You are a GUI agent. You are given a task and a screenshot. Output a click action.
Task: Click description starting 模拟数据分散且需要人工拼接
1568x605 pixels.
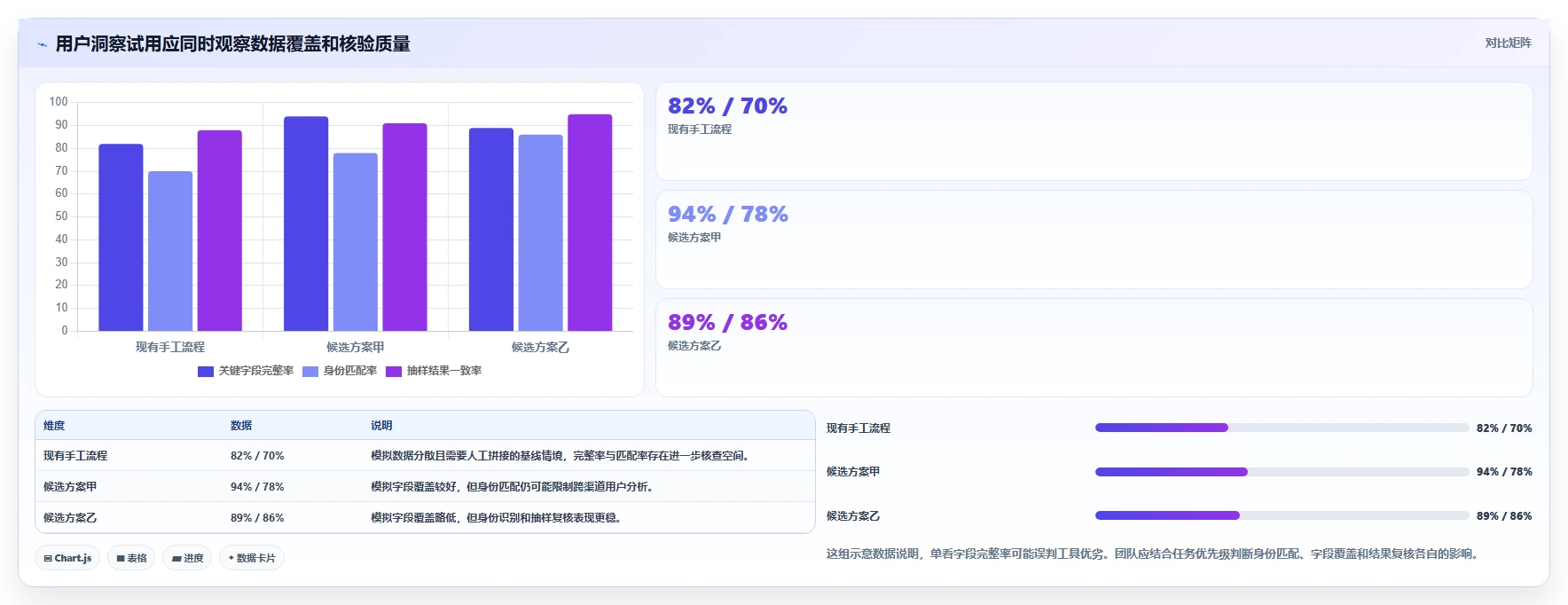(562, 456)
